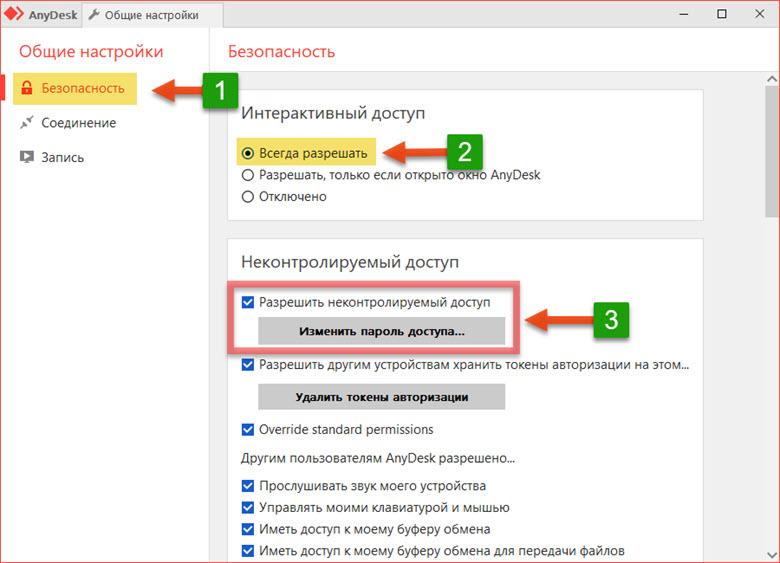Open the Безопасность settings section
The width and height of the screenshot is (780, 563).
click(75, 88)
